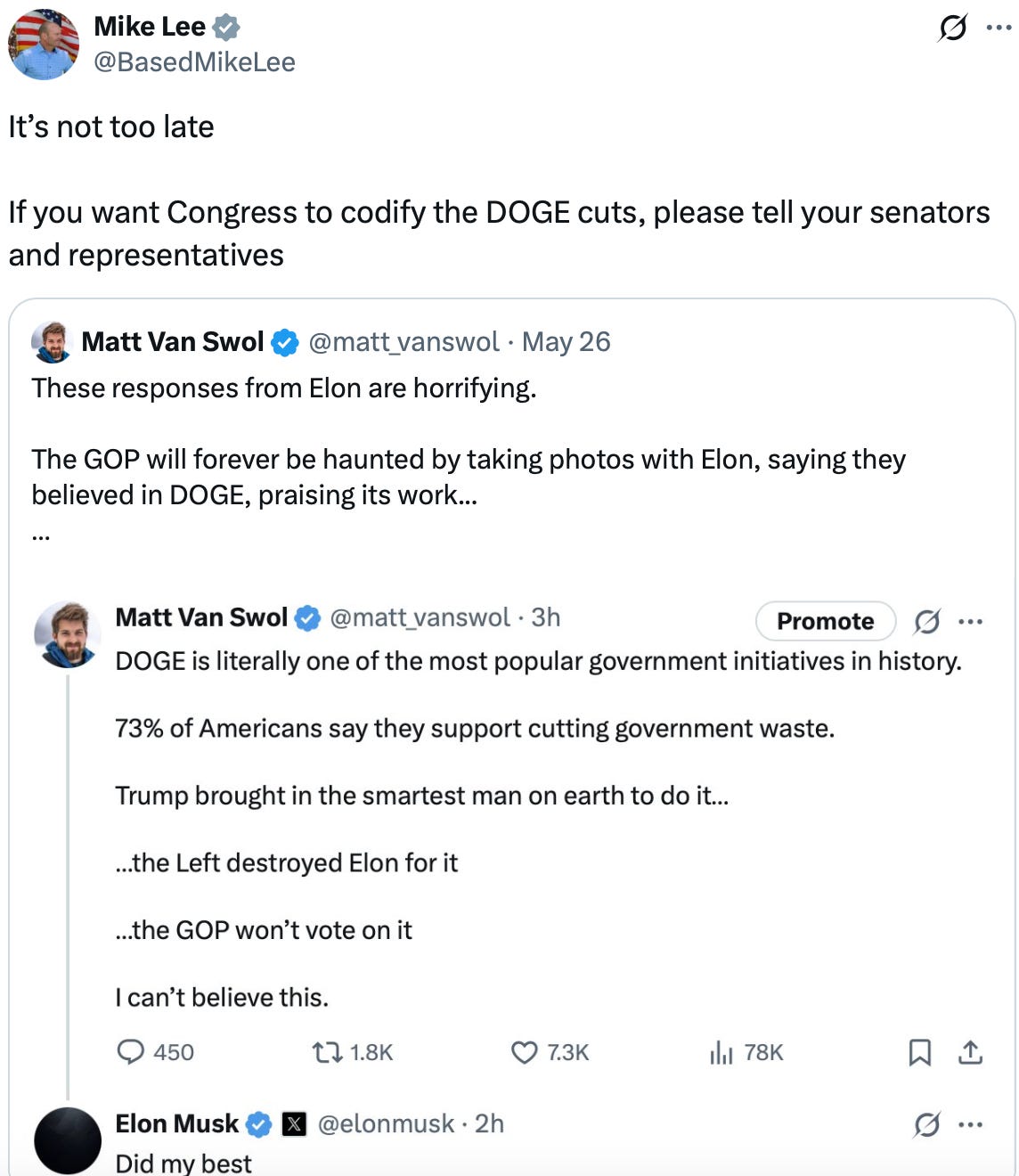Click the Grok icon beside the Promote button
Screen dimensions: 1019x1176
[x=926, y=621]
